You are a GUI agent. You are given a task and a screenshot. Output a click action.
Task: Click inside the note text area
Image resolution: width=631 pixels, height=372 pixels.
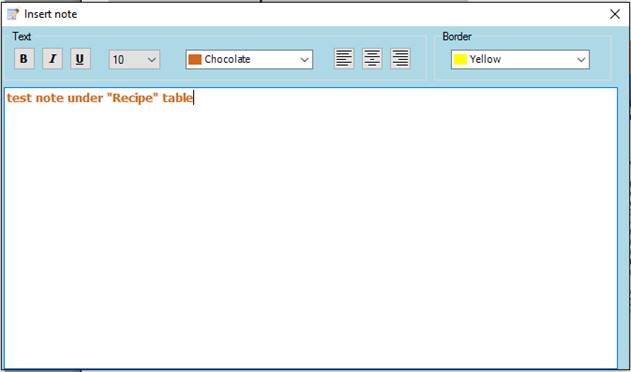pyautogui.click(x=311, y=227)
